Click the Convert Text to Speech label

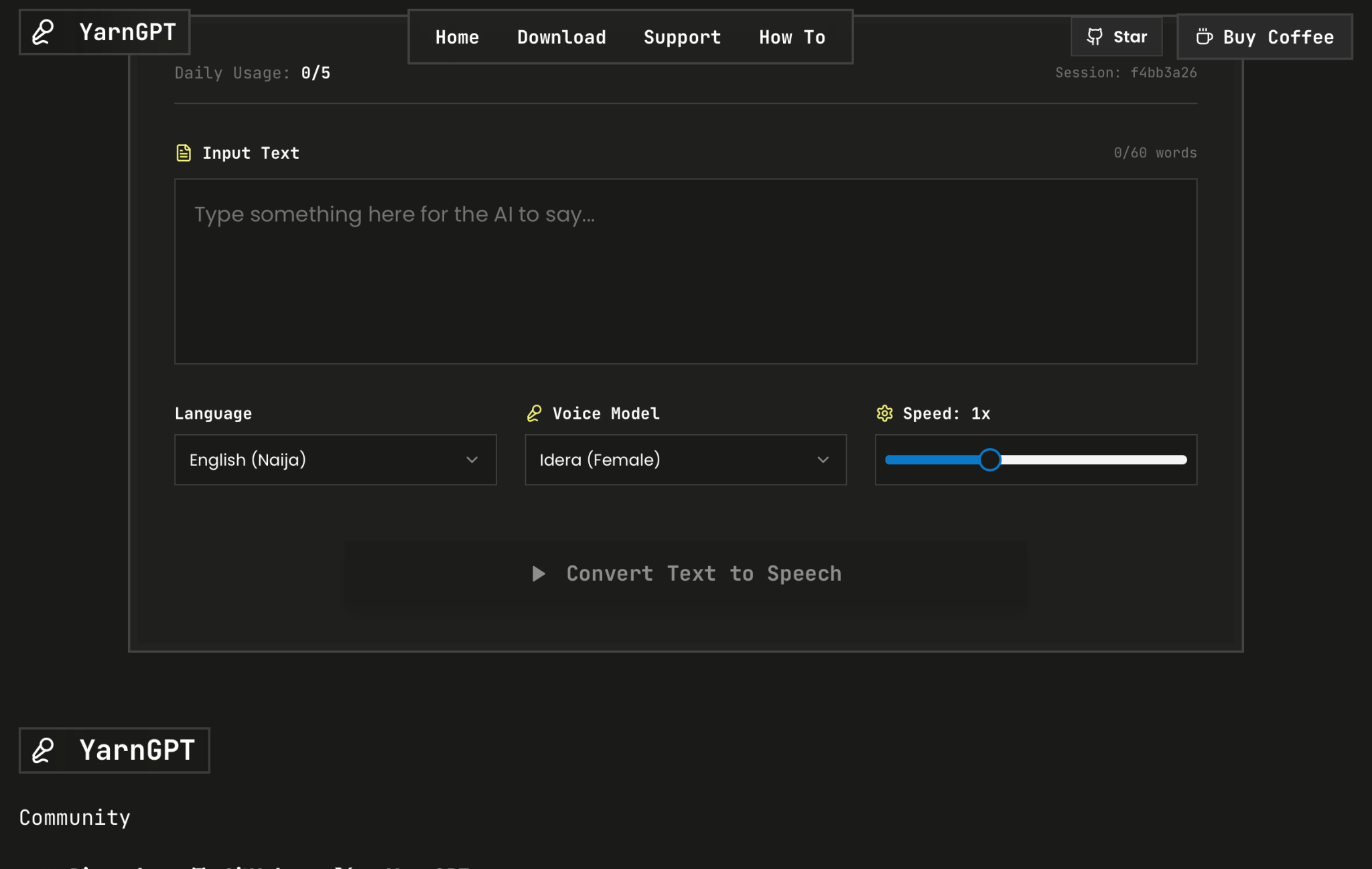pos(703,574)
